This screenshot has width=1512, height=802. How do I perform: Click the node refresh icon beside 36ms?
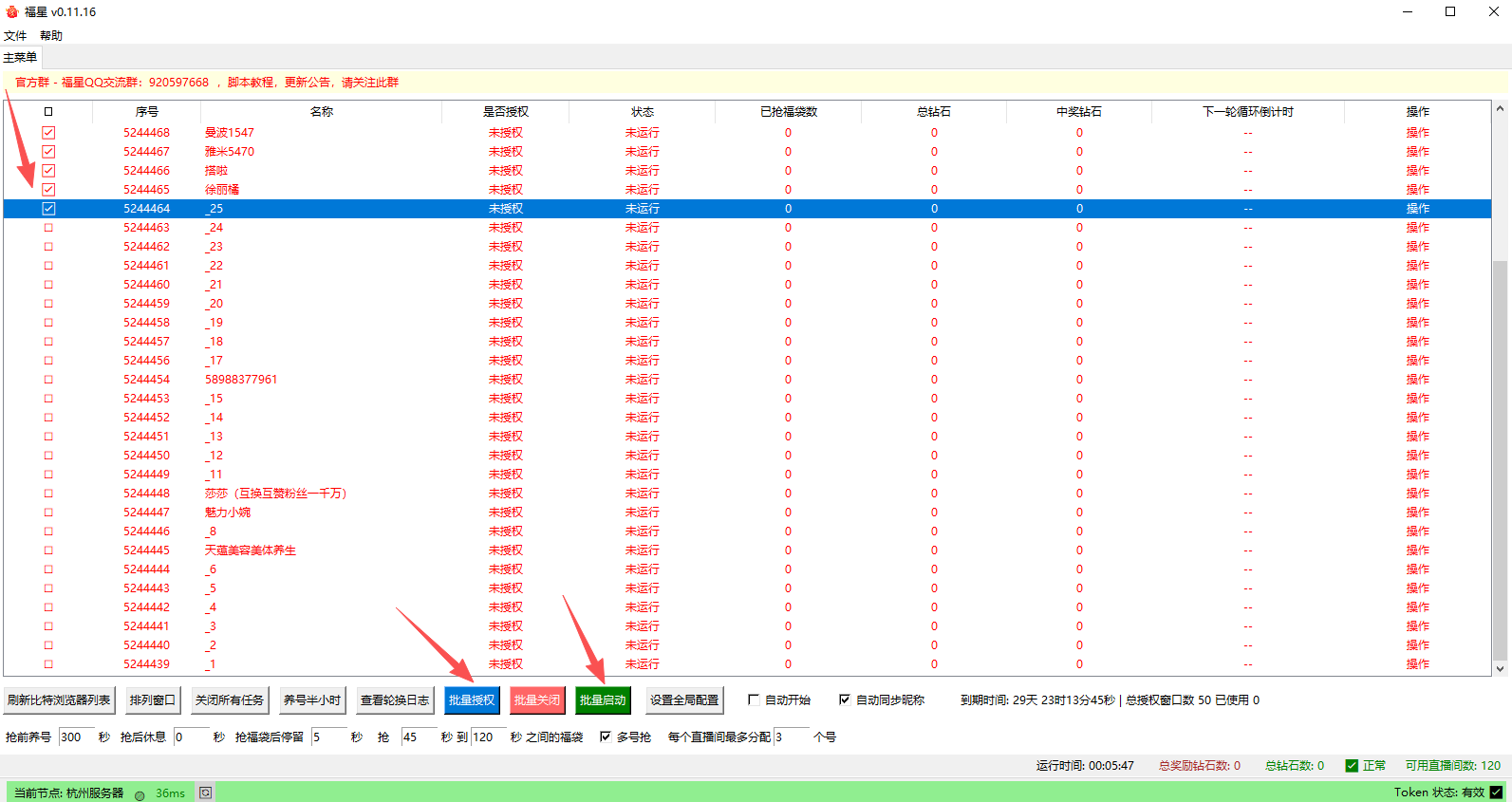tap(205, 793)
